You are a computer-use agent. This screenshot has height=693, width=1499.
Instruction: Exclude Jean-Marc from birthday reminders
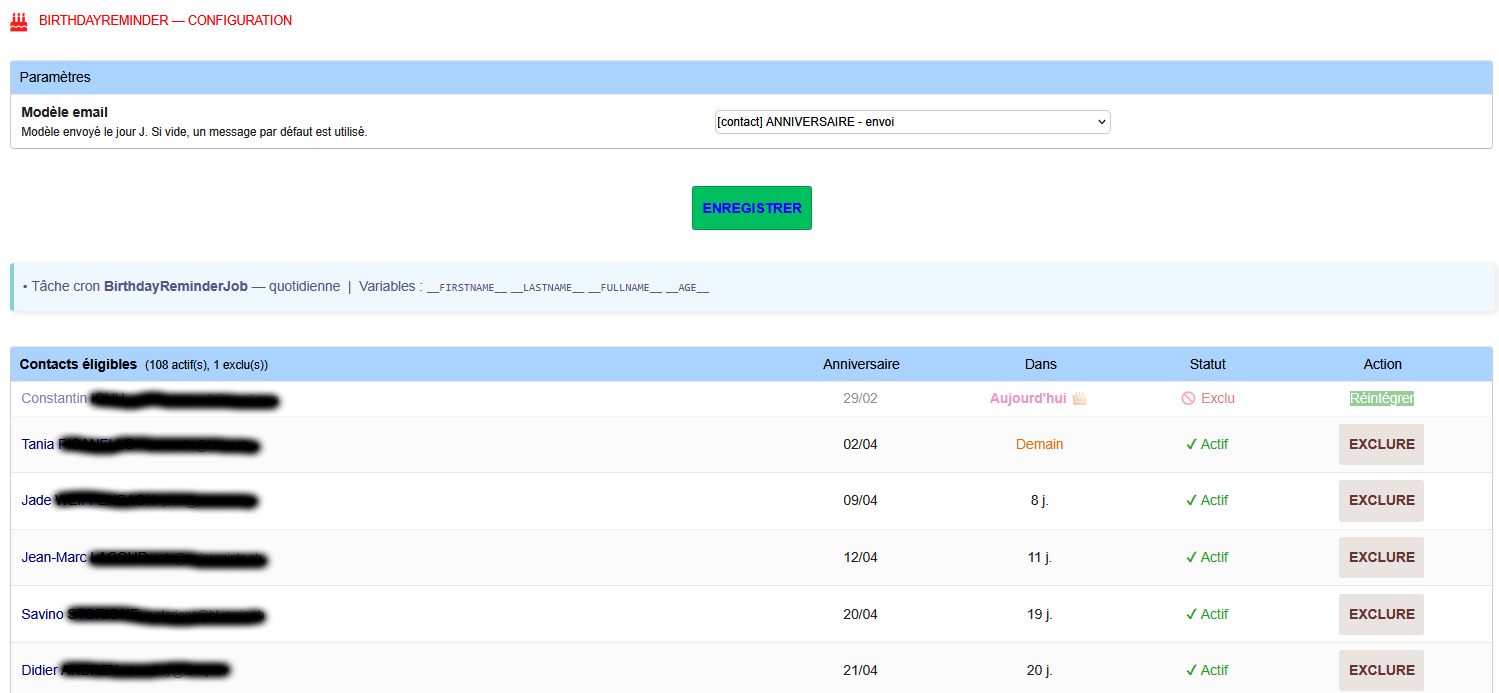click(x=1381, y=557)
